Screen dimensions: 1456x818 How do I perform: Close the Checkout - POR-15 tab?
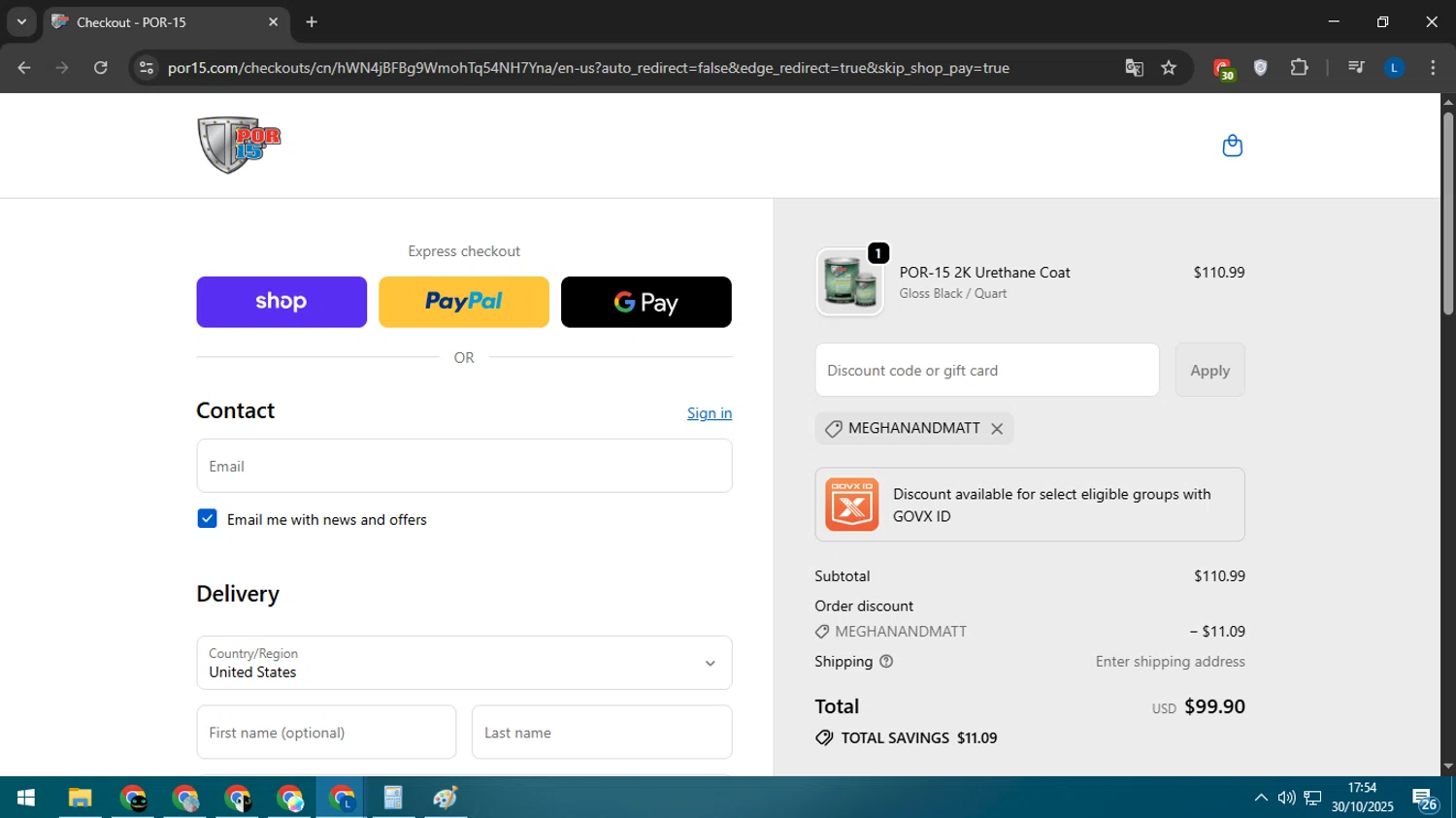click(x=273, y=21)
